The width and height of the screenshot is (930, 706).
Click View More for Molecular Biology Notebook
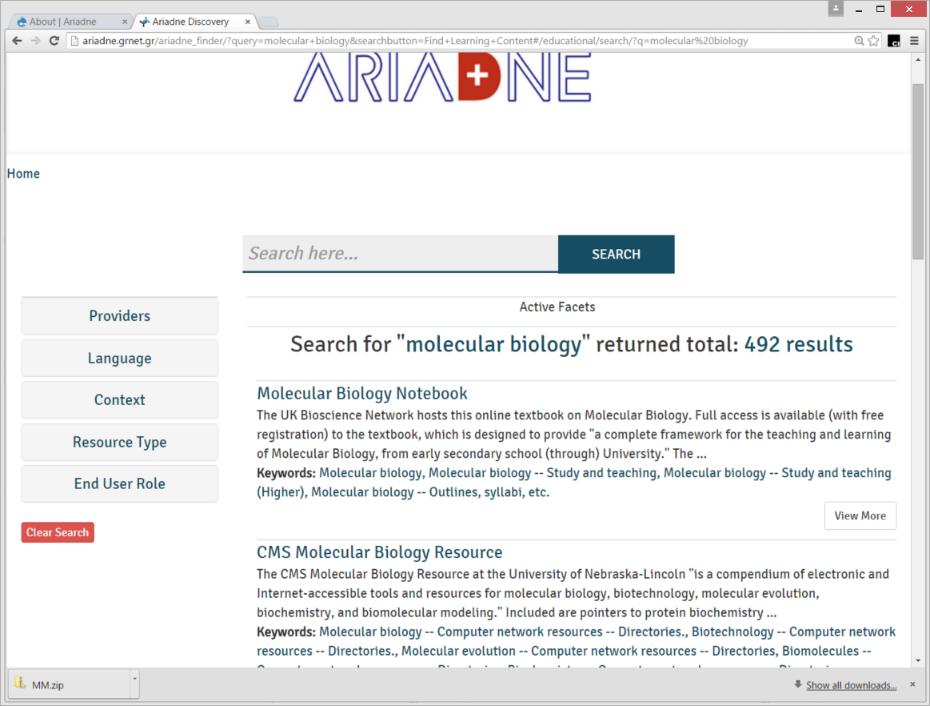(x=860, y=516)
